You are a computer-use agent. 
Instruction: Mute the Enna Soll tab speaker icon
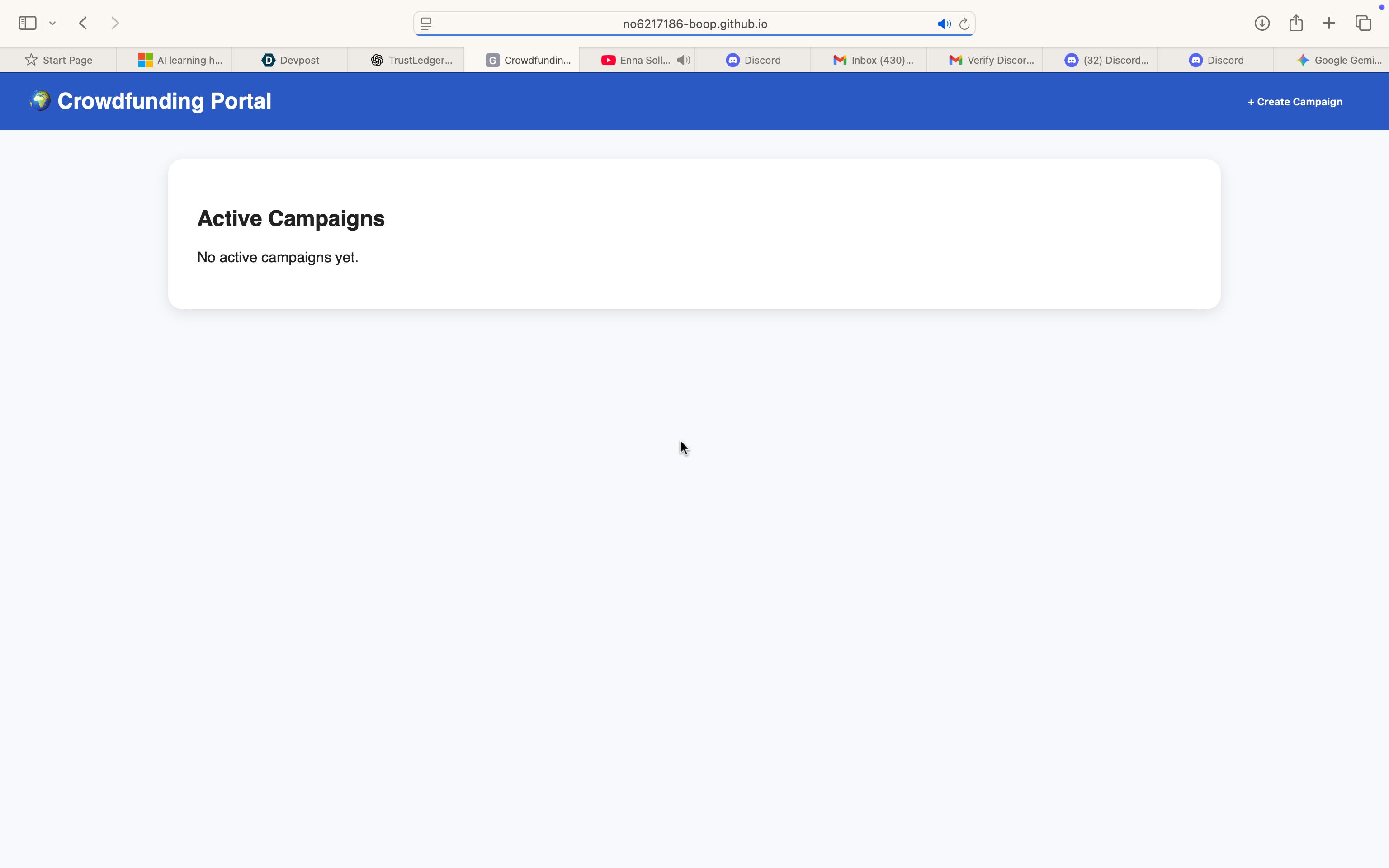(x=683, y=60)
